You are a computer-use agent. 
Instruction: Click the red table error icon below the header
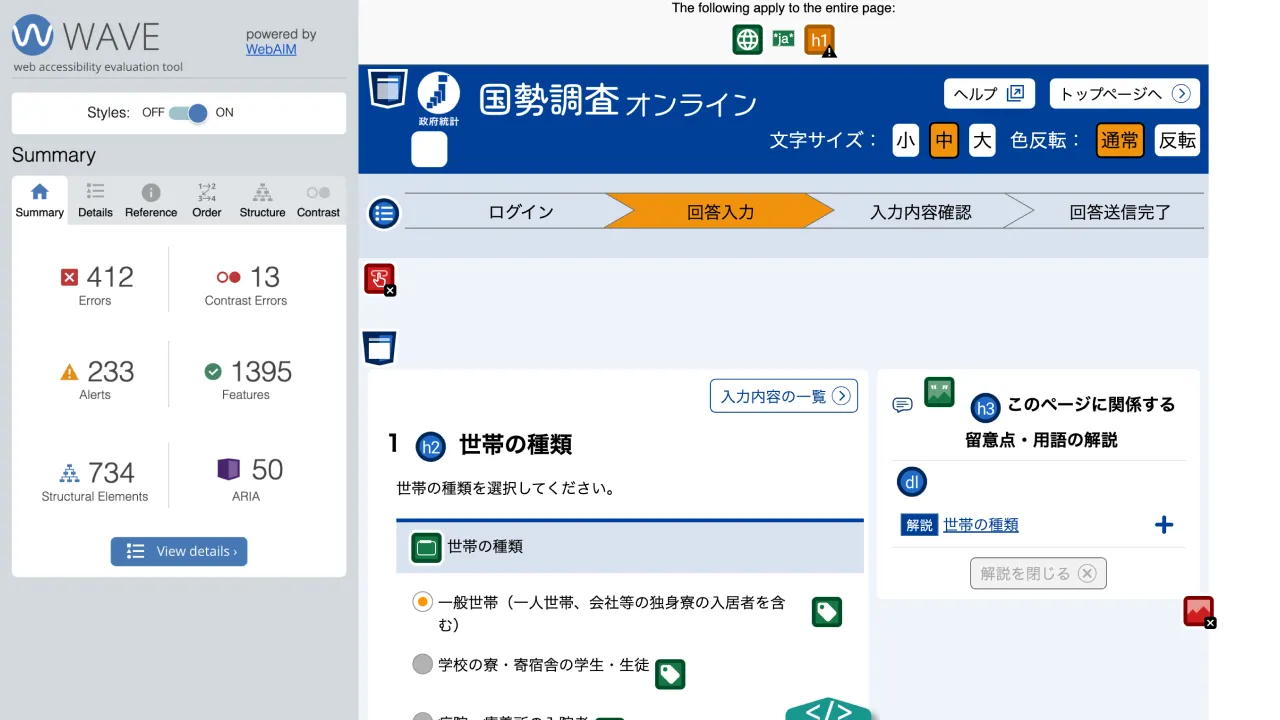coord(379,278)
